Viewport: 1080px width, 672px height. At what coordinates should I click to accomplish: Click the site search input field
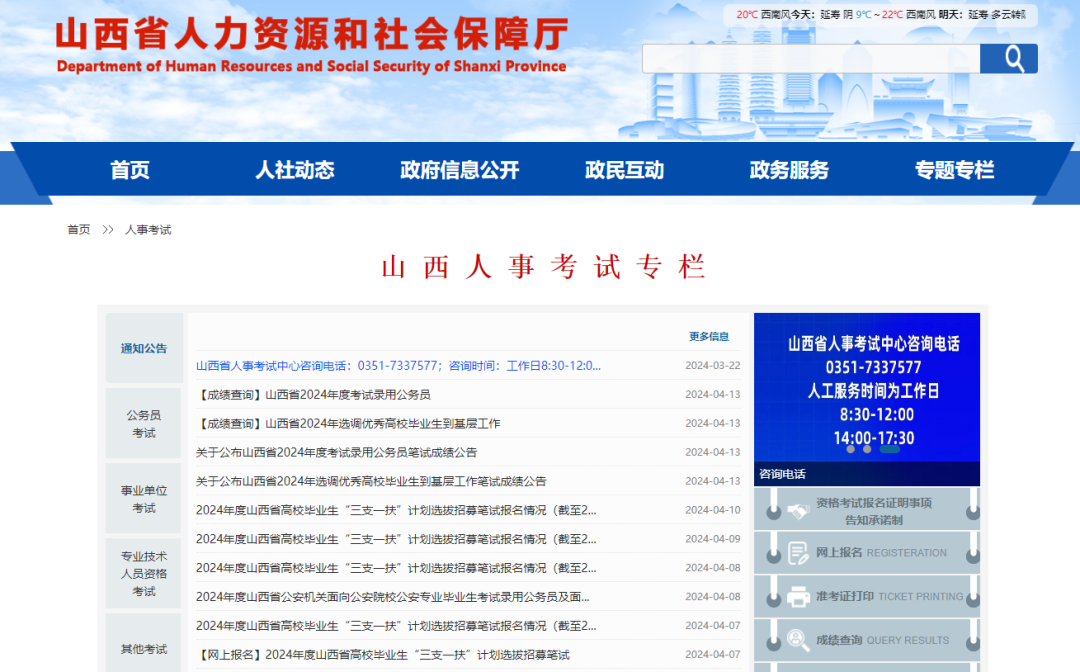pos(810,59)
